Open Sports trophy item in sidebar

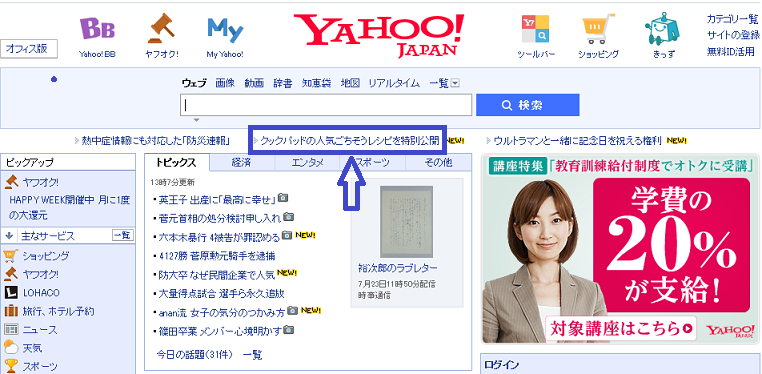tap(30, 366)
